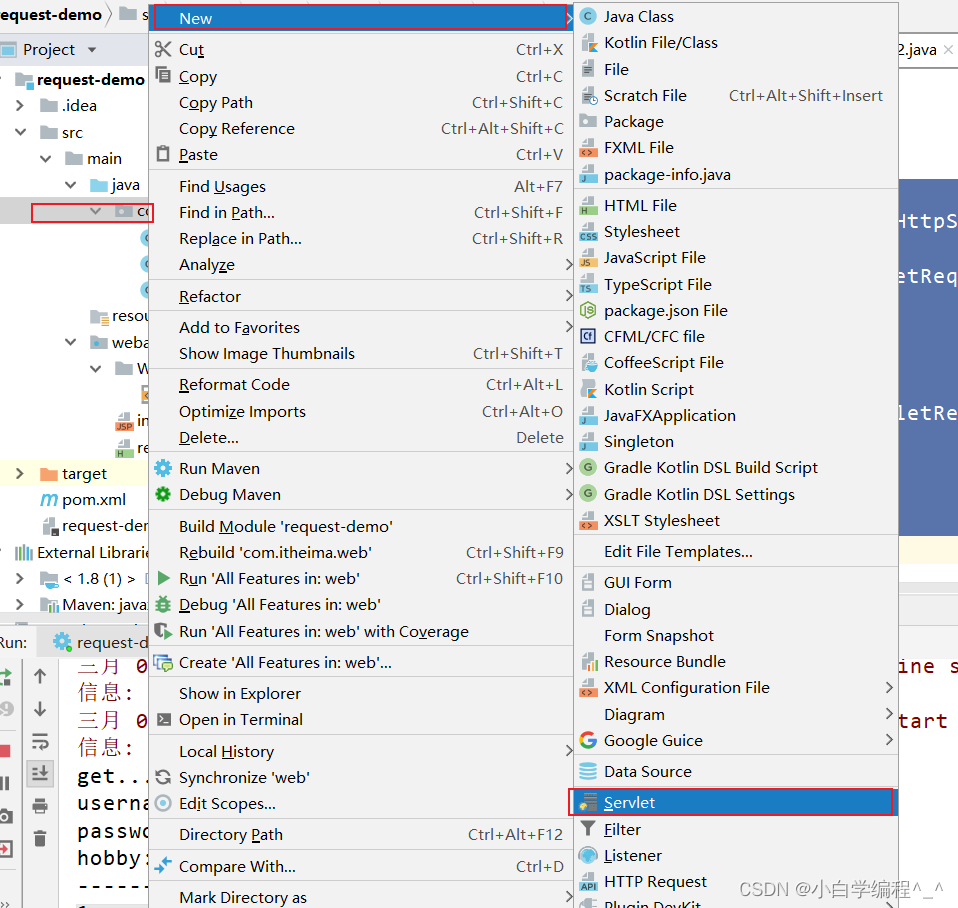Click the HTTP Request API icon
The image size is (958, 908).
(x=588, y=882)
